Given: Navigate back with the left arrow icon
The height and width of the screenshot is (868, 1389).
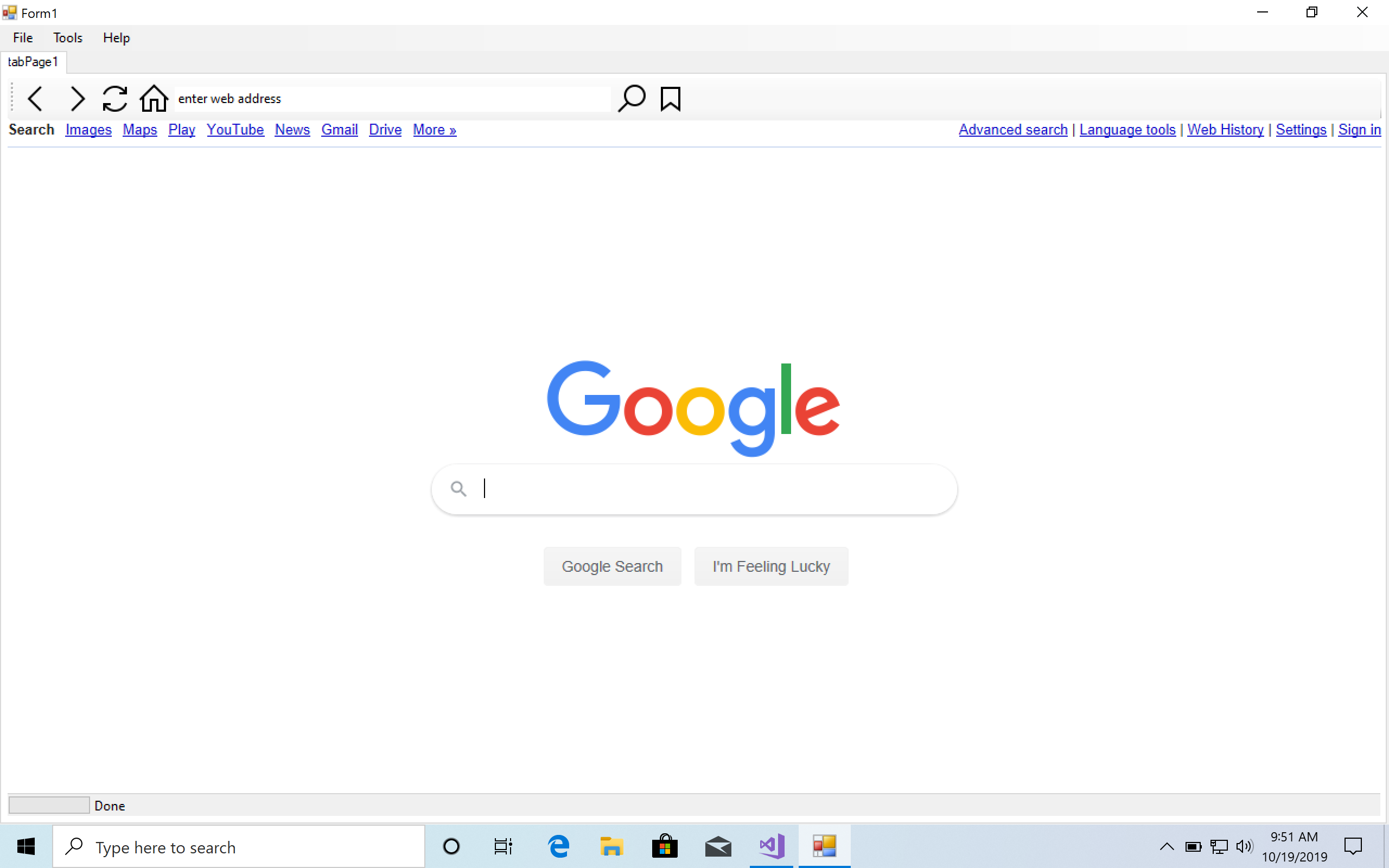Looking at the screenshot, I should (35, 98).
